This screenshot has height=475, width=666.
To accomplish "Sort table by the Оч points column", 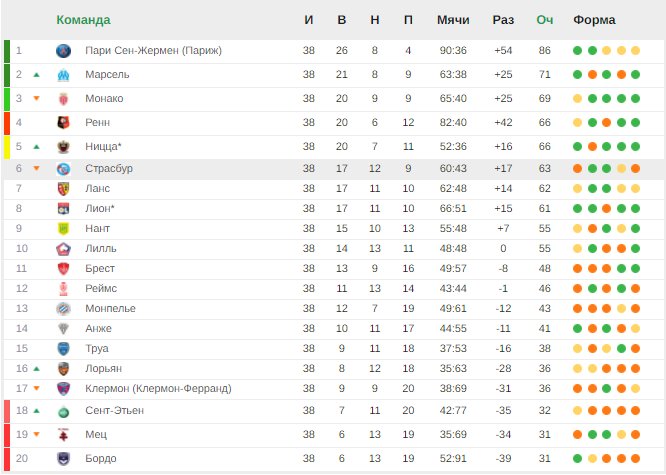I will [x=545, y=20].
